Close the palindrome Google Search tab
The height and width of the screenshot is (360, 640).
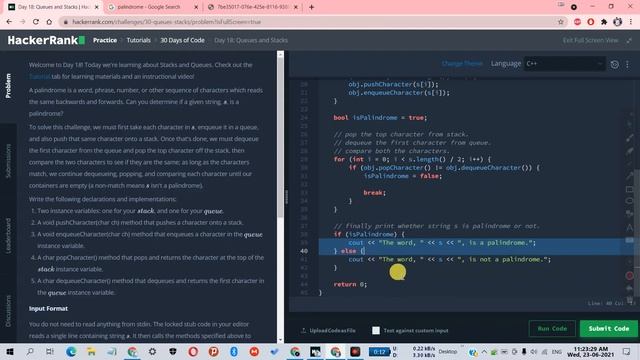click(x=196, y=7)
